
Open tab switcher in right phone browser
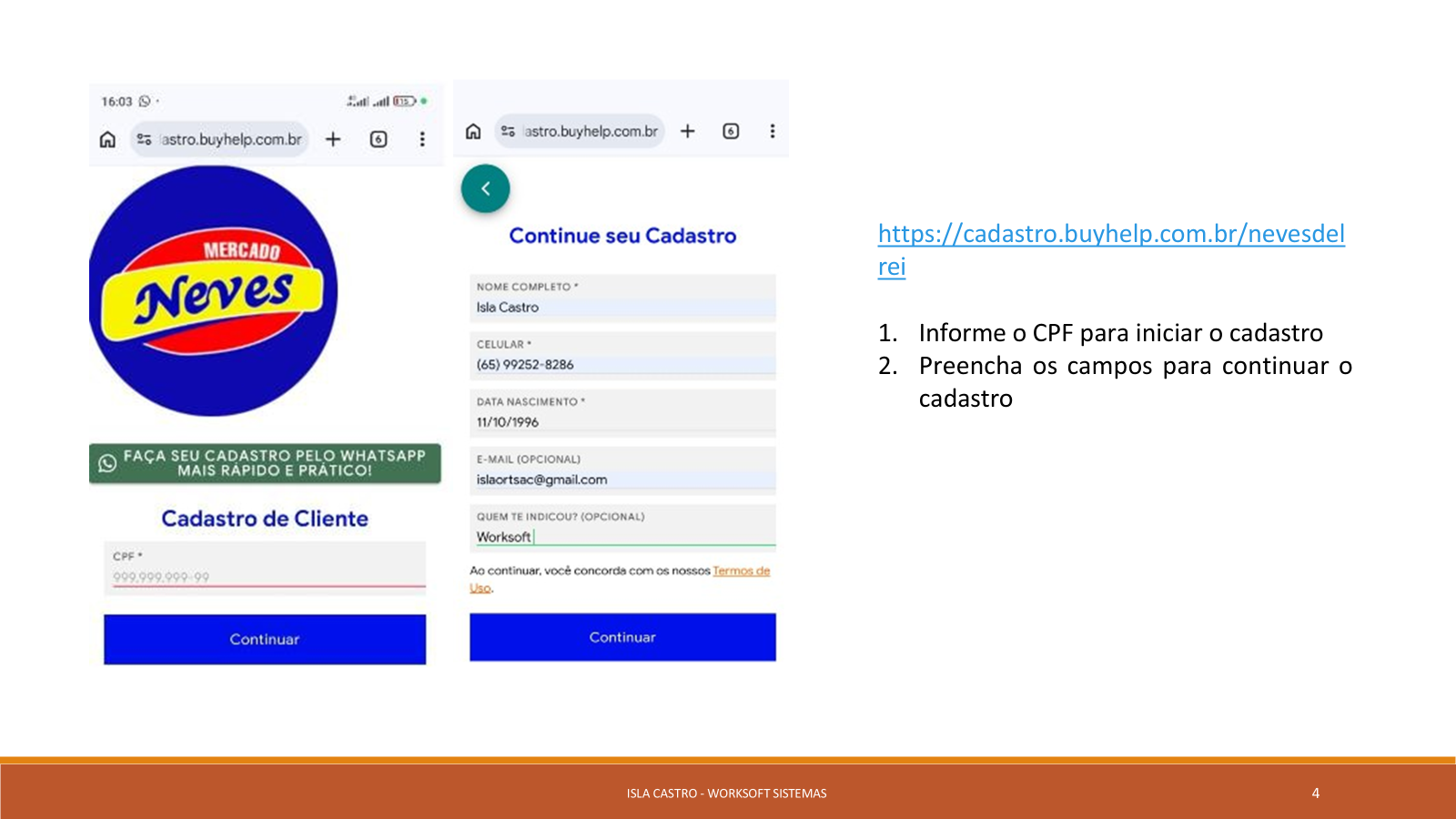[731, 131]
